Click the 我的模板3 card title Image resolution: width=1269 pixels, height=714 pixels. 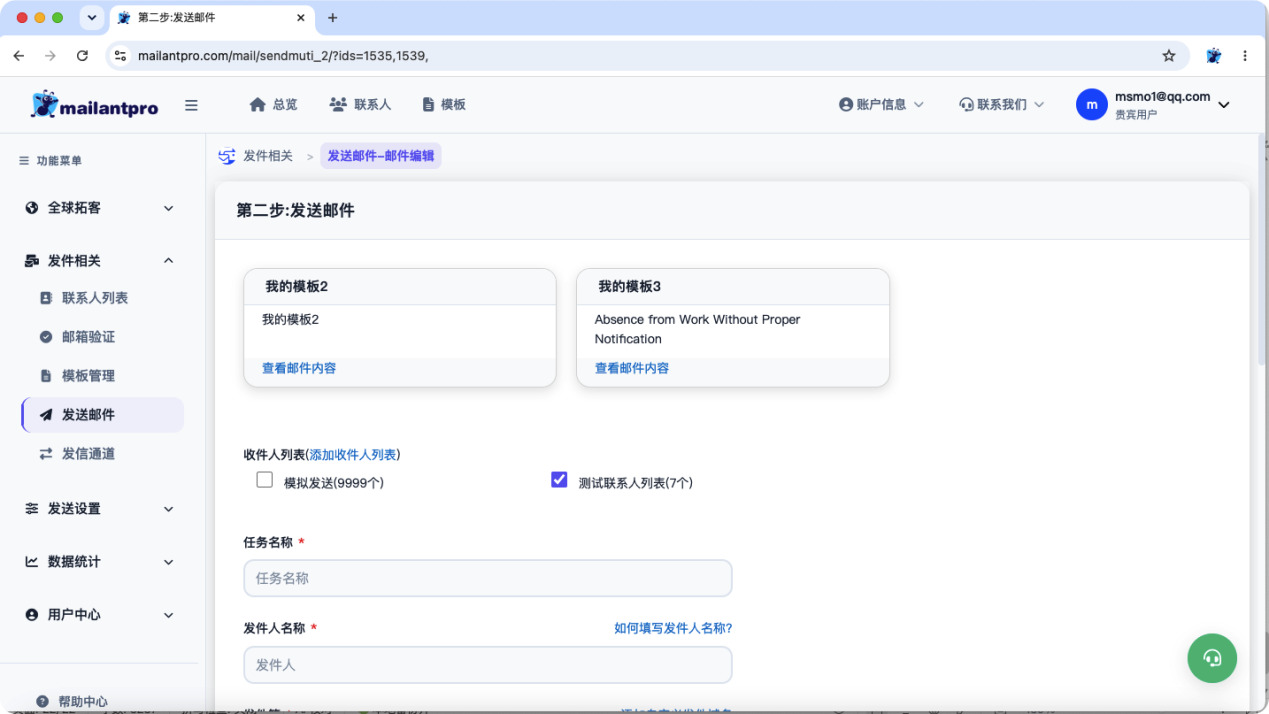[630, 287]
